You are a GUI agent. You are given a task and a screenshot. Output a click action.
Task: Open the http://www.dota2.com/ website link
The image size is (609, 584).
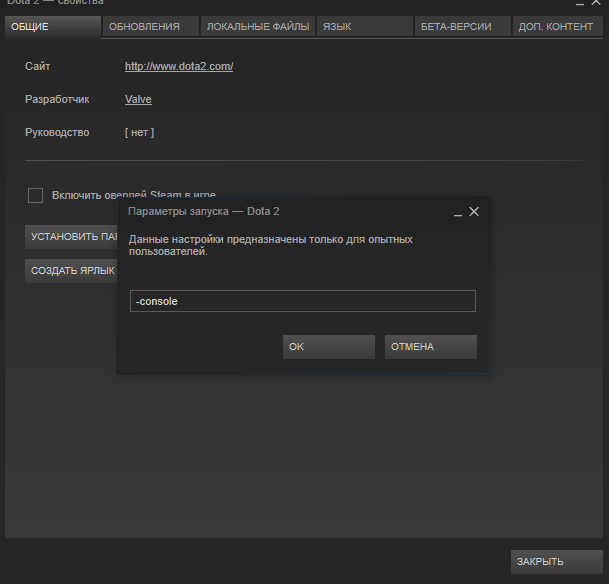click(179, 66)
